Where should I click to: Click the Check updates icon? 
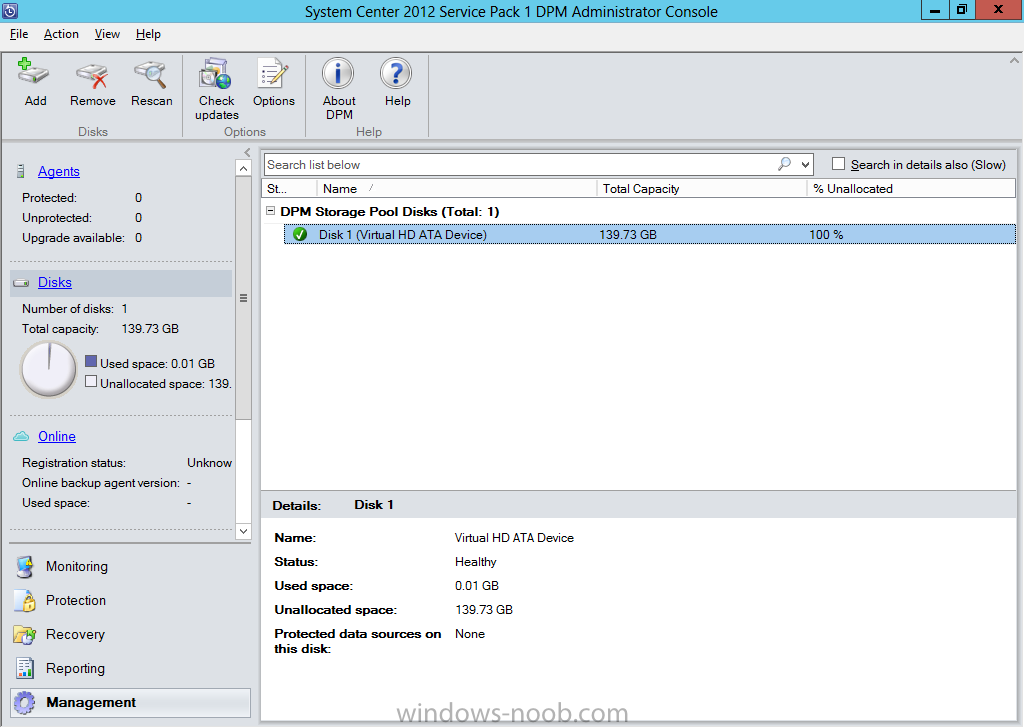(216, 73)
